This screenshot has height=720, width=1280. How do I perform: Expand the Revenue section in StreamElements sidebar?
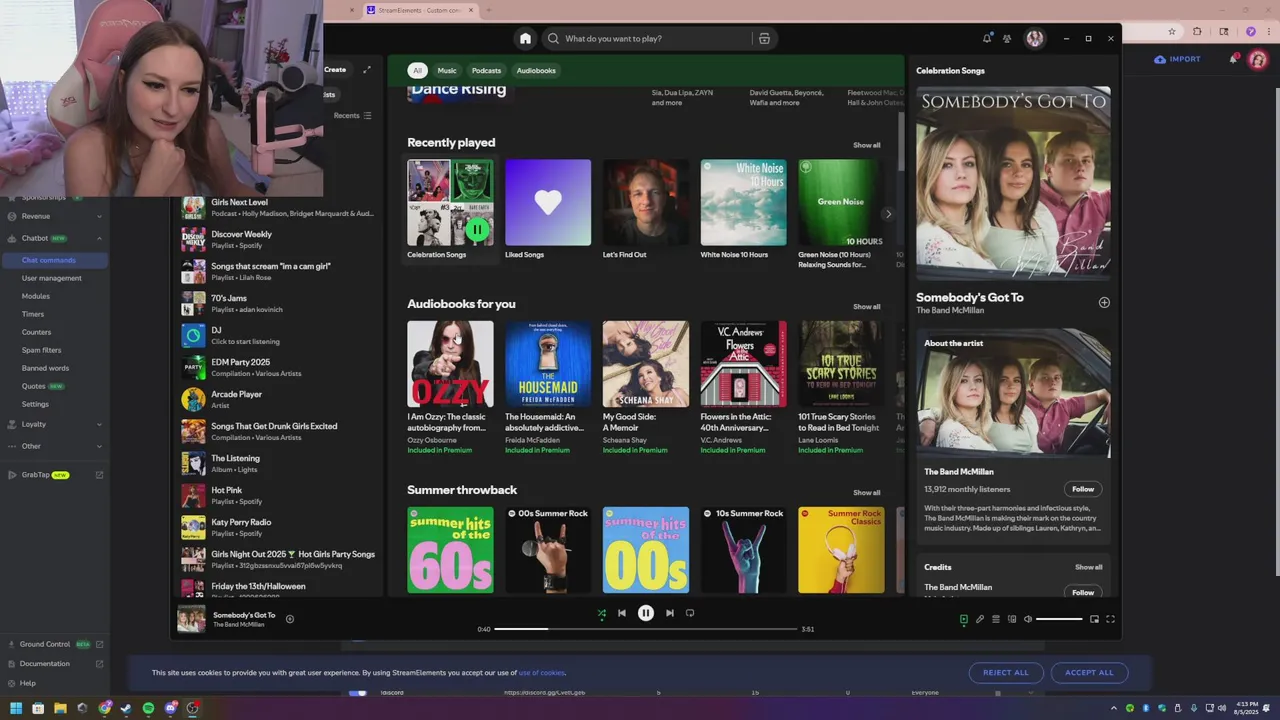click(99, 216)
